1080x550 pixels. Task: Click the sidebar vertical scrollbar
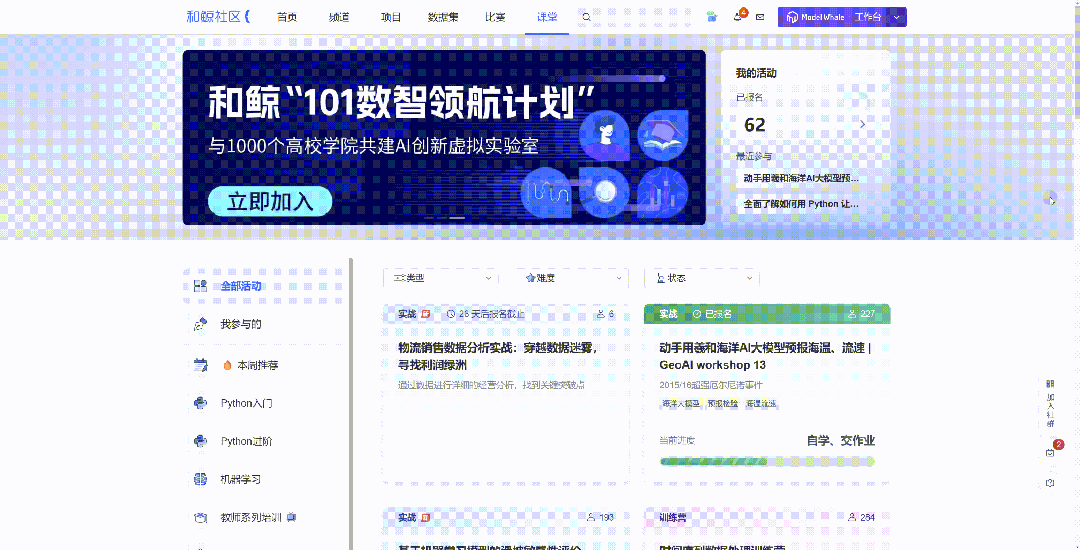351,404
